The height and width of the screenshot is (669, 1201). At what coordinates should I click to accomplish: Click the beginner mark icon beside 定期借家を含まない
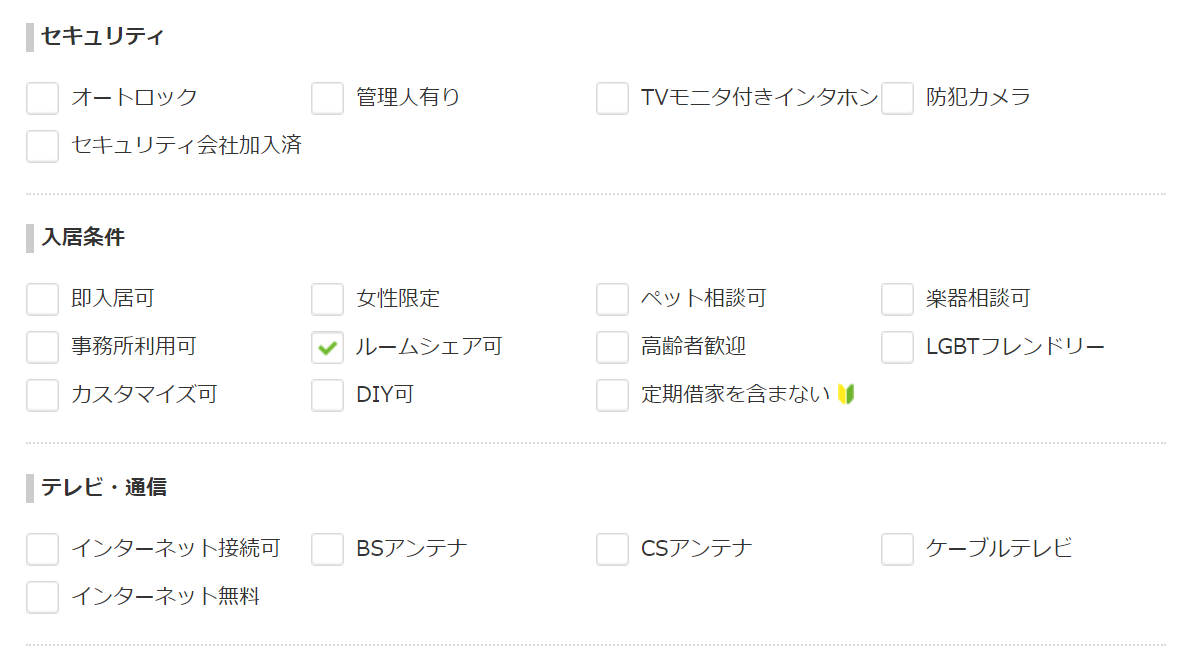click(x=847, y=395)
